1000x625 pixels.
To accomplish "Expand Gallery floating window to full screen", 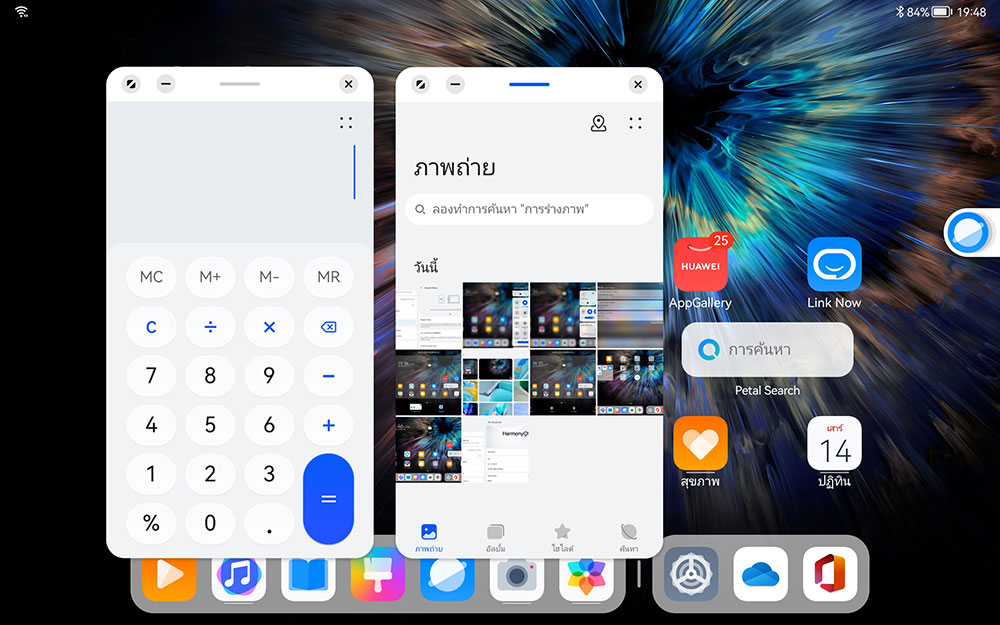I will pyautogui.click(x=421, y=85).
